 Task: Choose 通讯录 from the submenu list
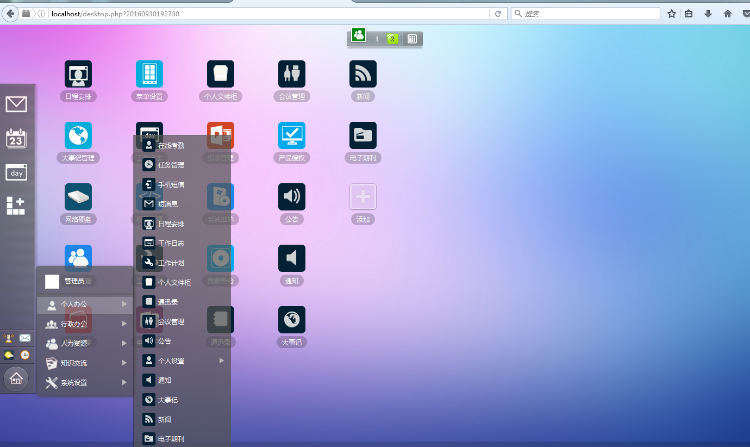click(170, 301)
